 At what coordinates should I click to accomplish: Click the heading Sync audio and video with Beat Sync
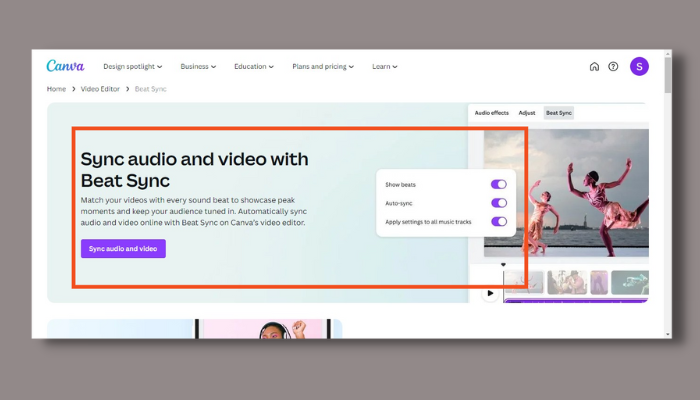point(194,170)
